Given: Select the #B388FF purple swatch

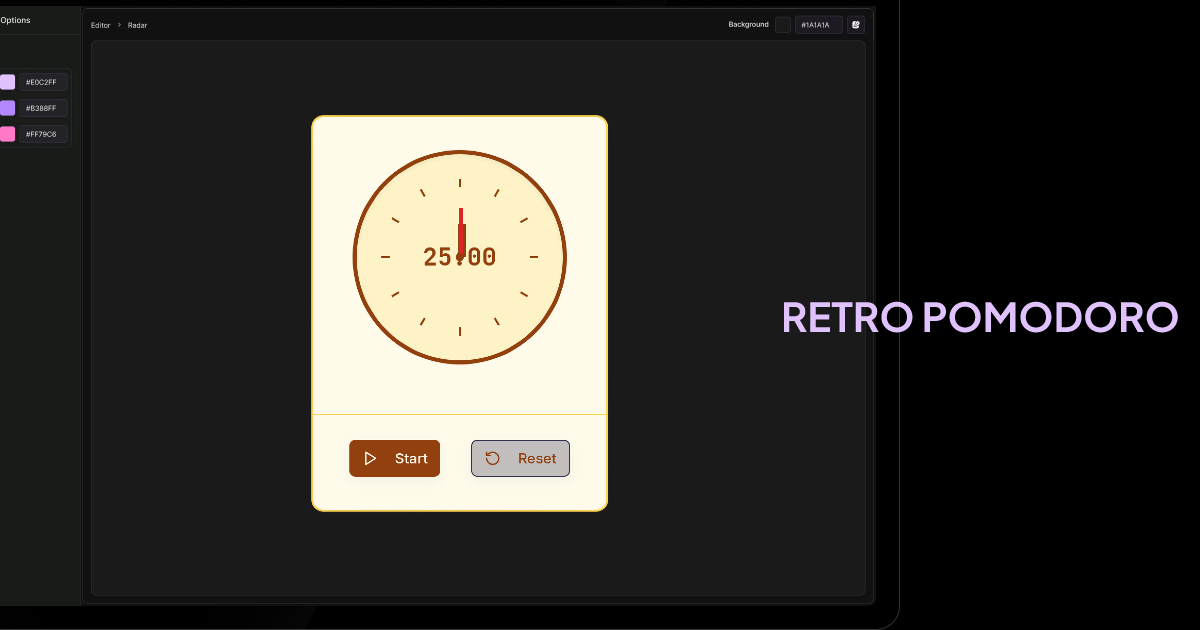Looking at the screenshot, I should (x=6, y=108).
